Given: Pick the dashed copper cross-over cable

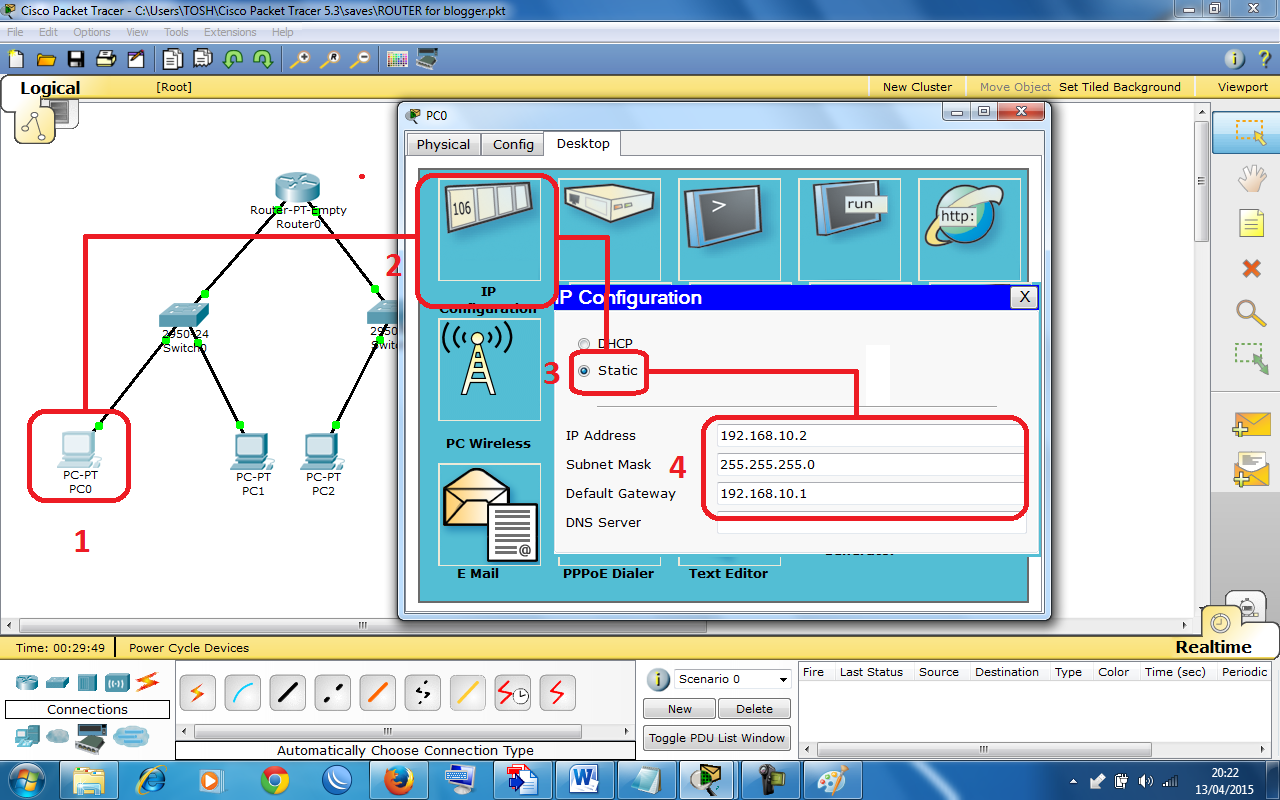Looking at the screenshot, I should [x=332, y=691].
